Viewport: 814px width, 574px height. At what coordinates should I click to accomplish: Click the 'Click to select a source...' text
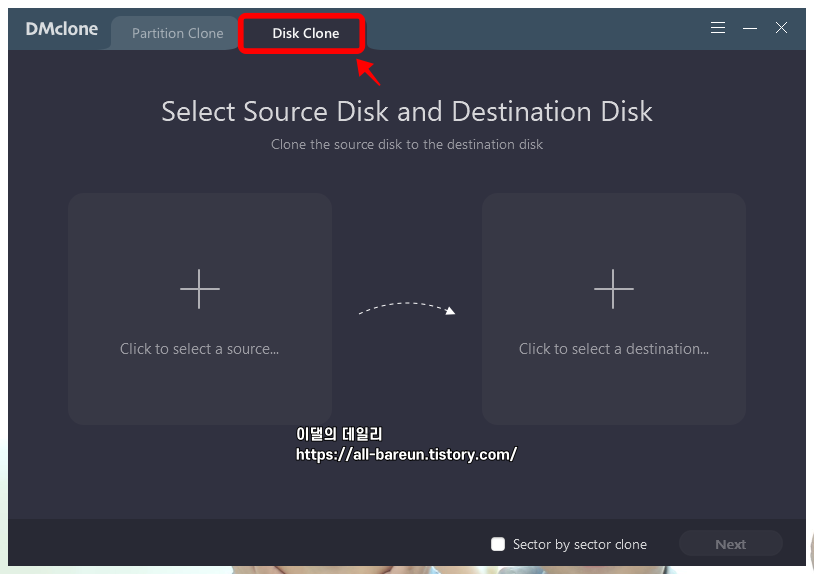199,349
